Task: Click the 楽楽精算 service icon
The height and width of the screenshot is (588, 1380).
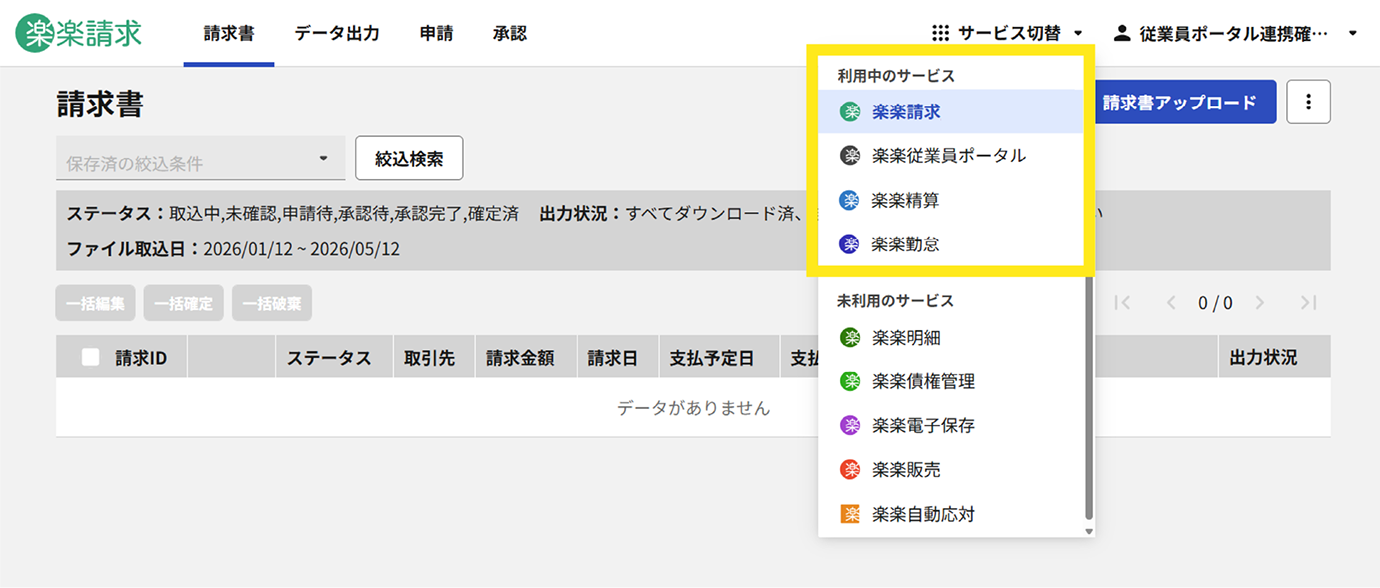Action: 850,200
